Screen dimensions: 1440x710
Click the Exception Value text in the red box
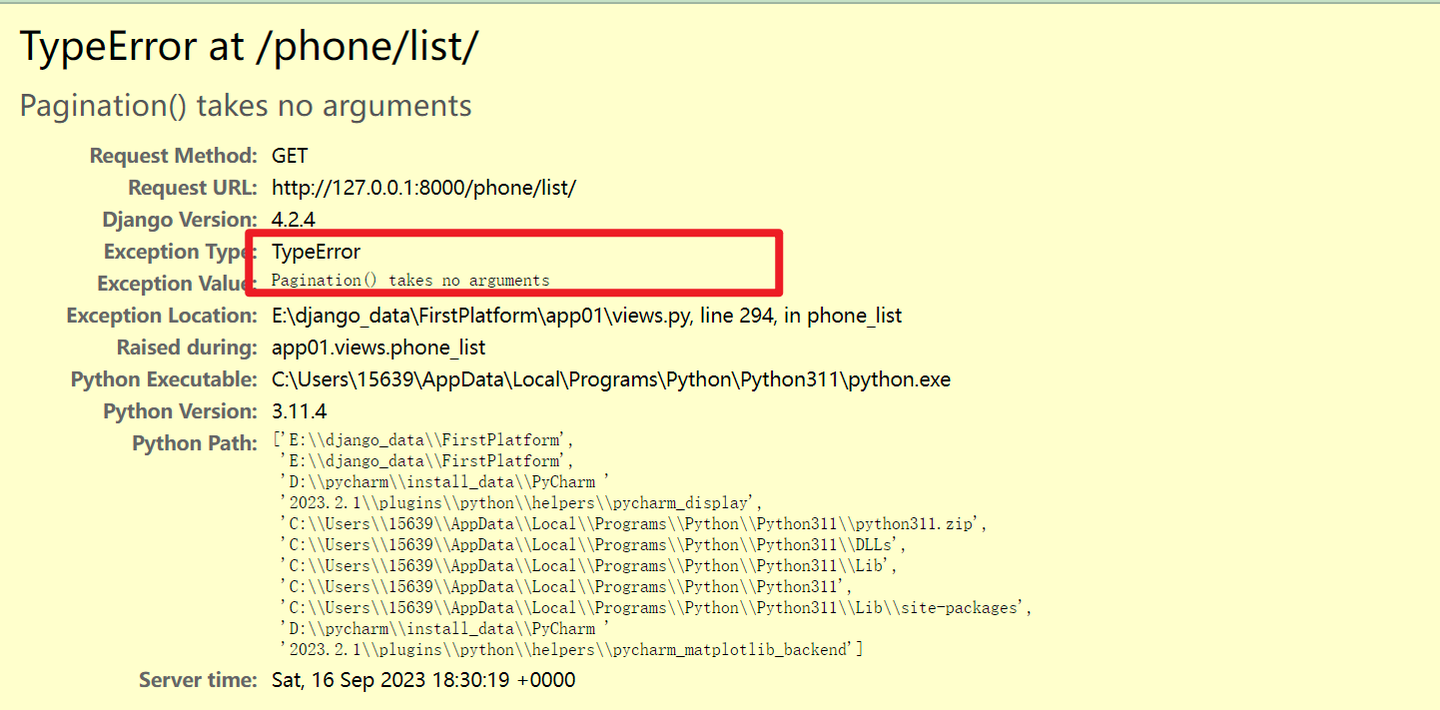(x=410, y=280)
